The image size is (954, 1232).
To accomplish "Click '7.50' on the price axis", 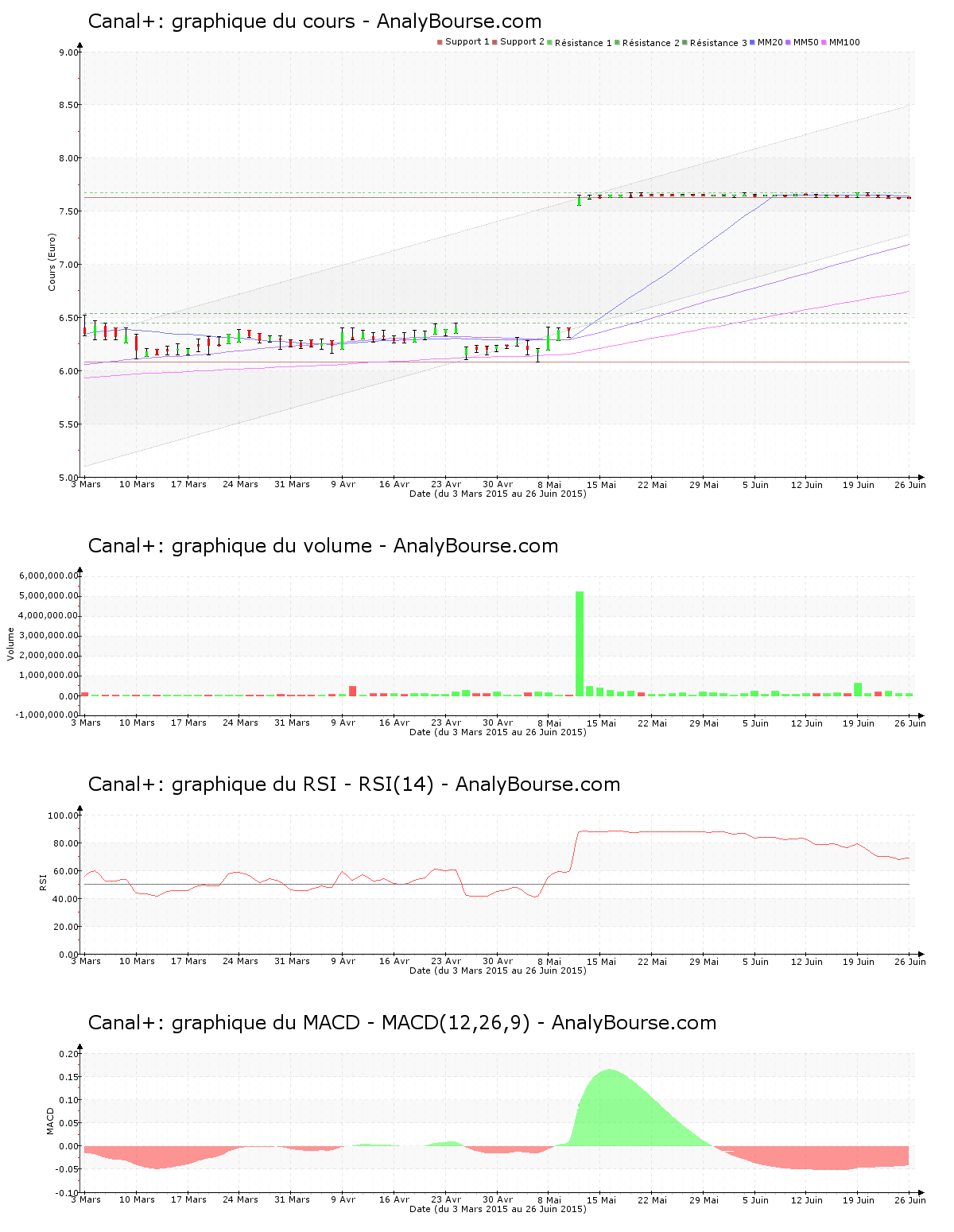I will (69, 211).
